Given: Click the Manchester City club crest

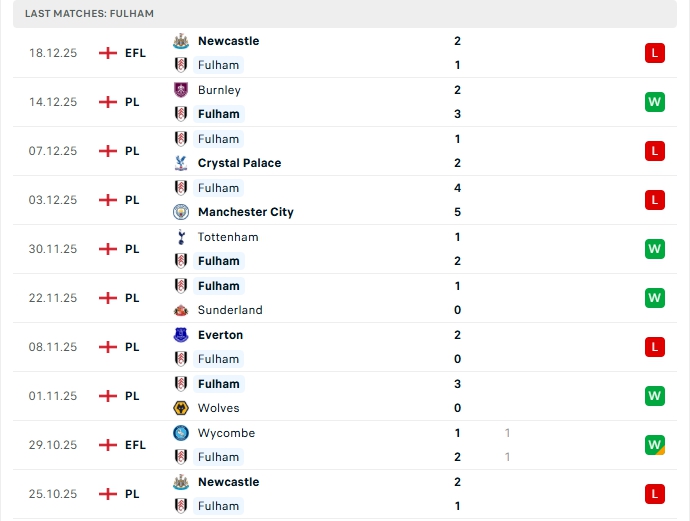Looking at the screenshot, I should [x=181, y=212].
